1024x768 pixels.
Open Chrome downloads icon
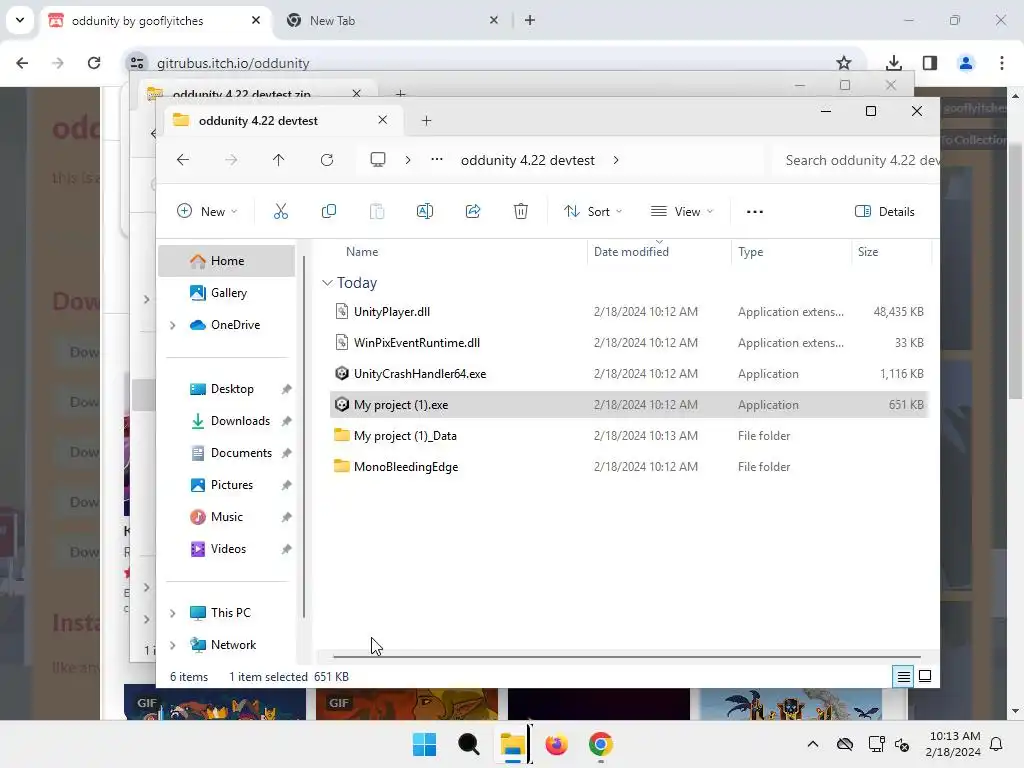pyautogui.click(x=893, y=63)
